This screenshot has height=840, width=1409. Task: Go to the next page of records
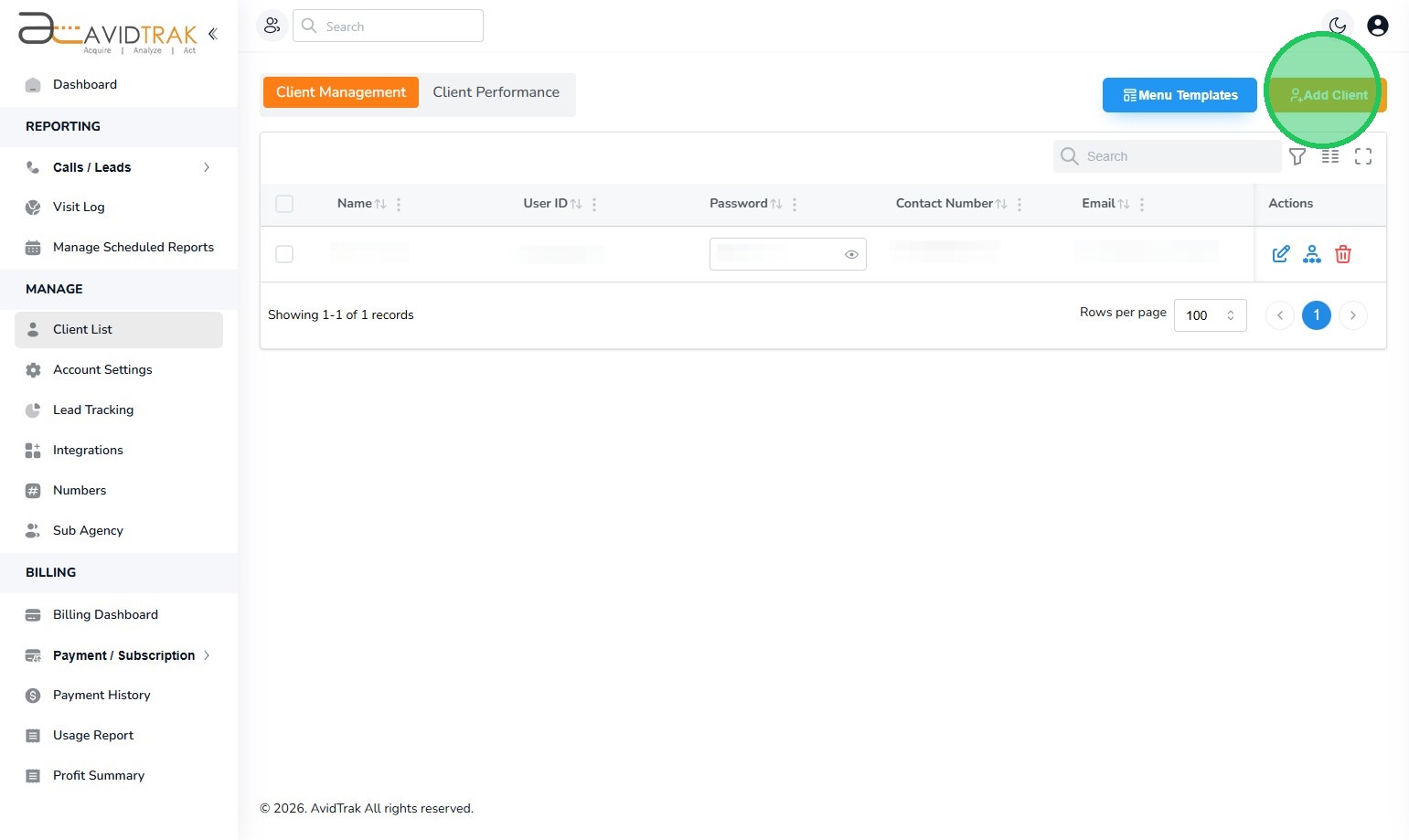1353,315
